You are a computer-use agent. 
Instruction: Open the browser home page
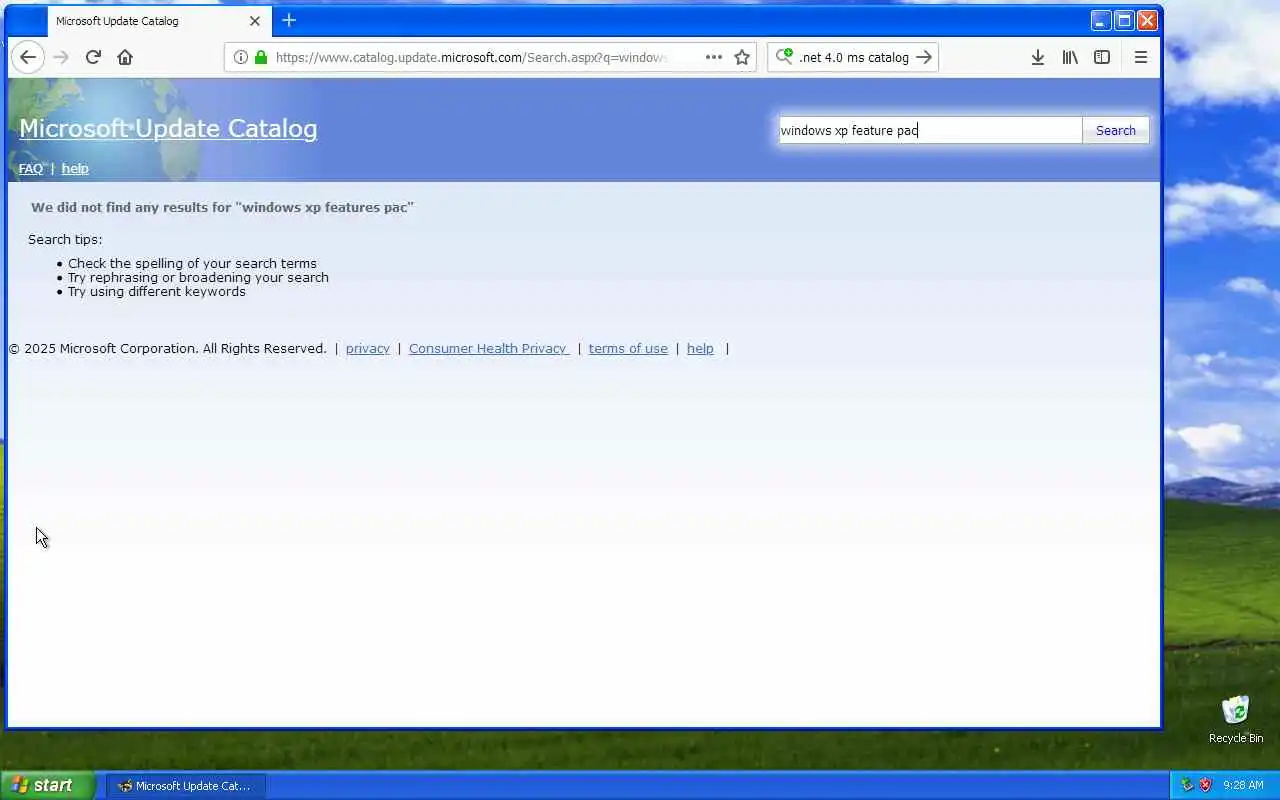(125, 57)
